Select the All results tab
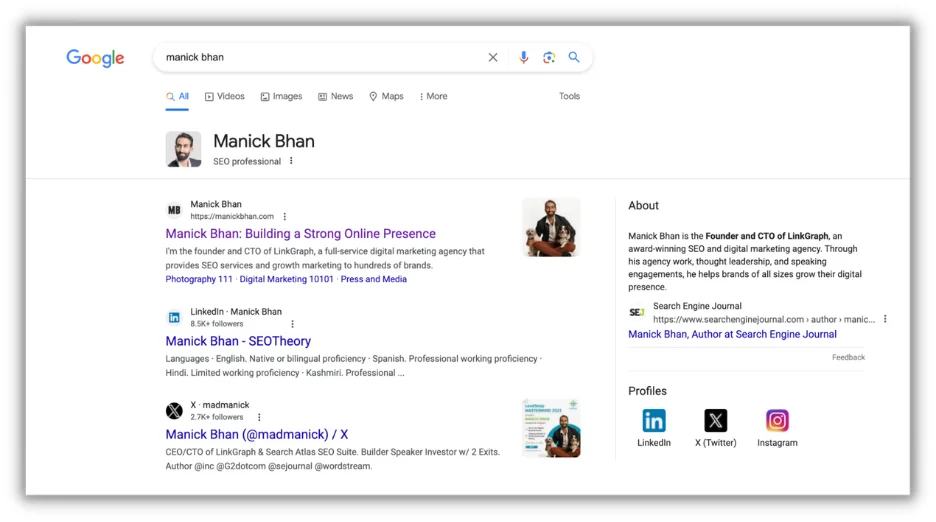This screenshot has height=522, width=936. click(177, 96)
